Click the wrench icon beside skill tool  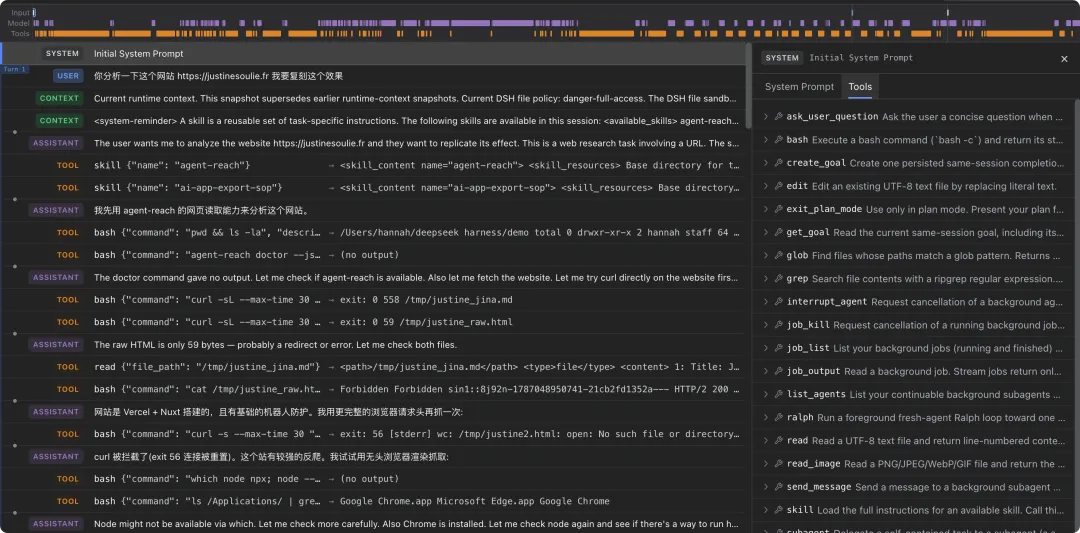coord(778,510)
